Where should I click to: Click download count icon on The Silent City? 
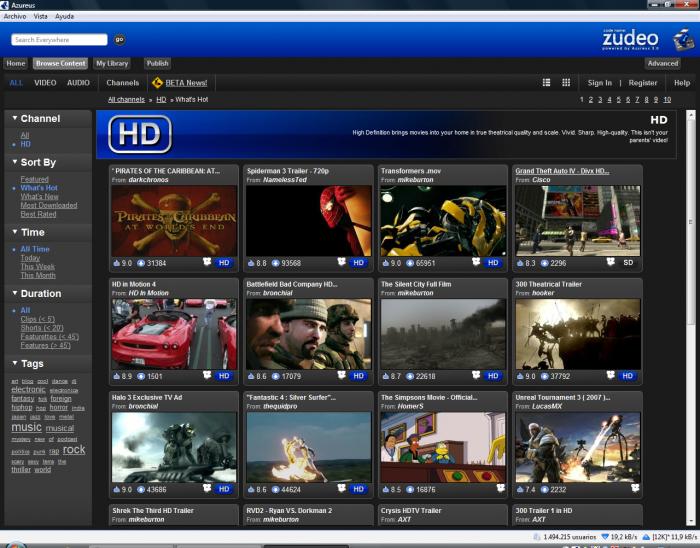click(x=410, y=377)
